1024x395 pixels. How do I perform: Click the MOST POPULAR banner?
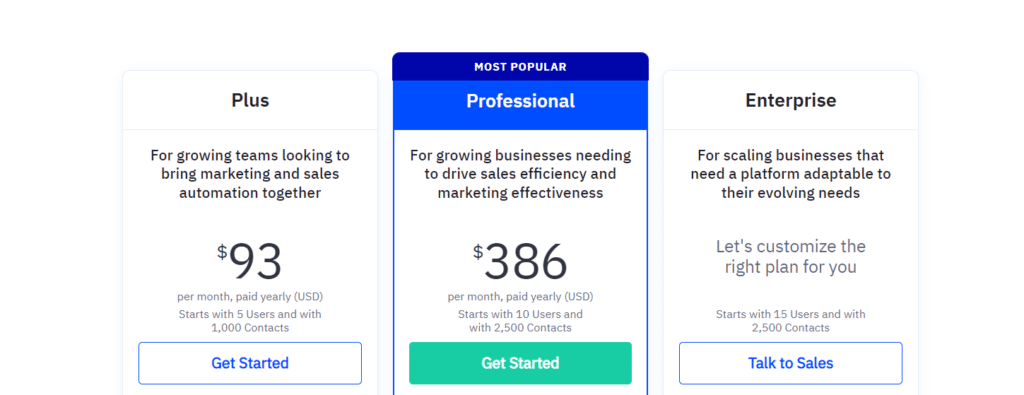[x=520, y=67]
